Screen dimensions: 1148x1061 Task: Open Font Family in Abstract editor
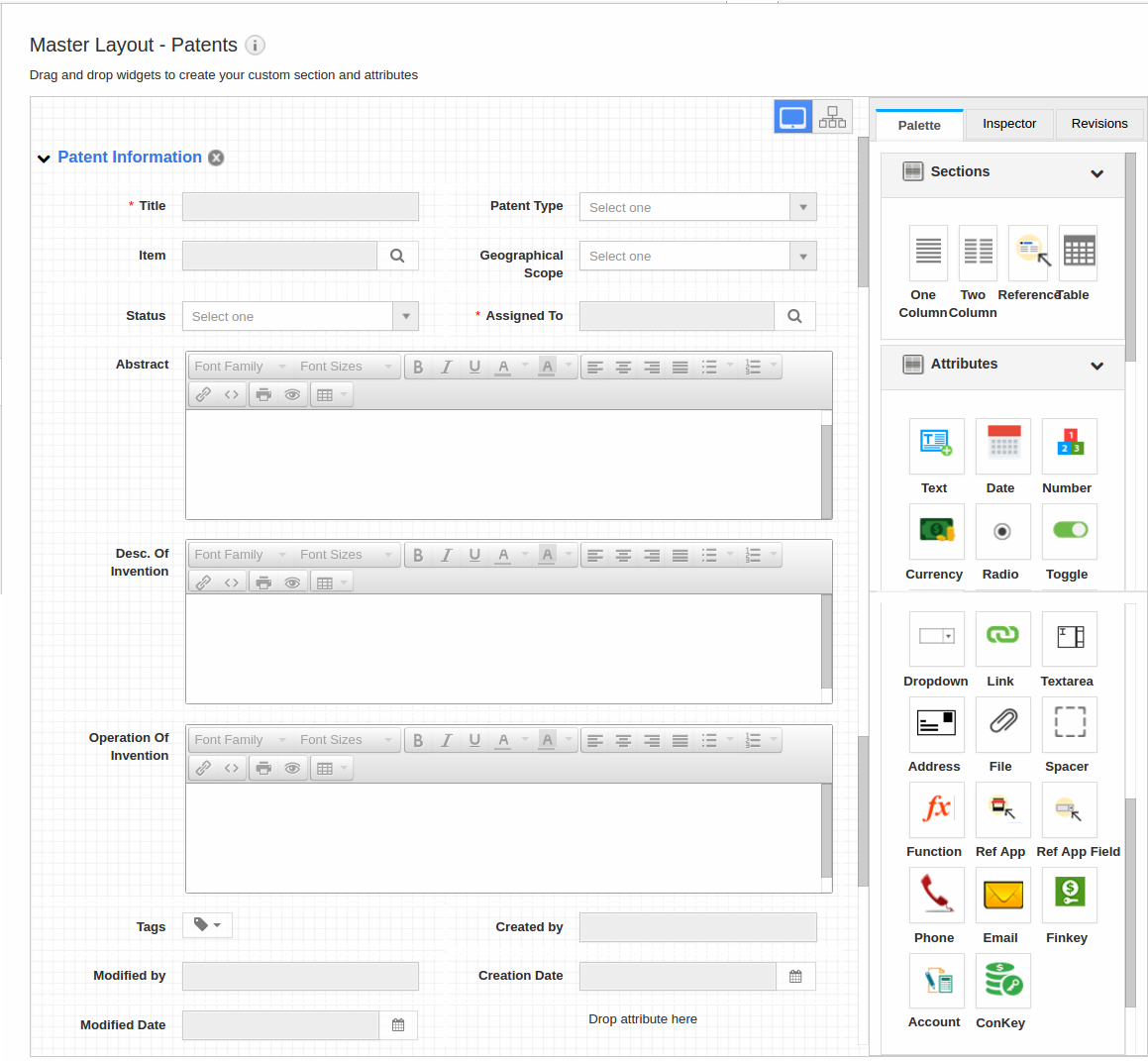(x=240, y=367)
